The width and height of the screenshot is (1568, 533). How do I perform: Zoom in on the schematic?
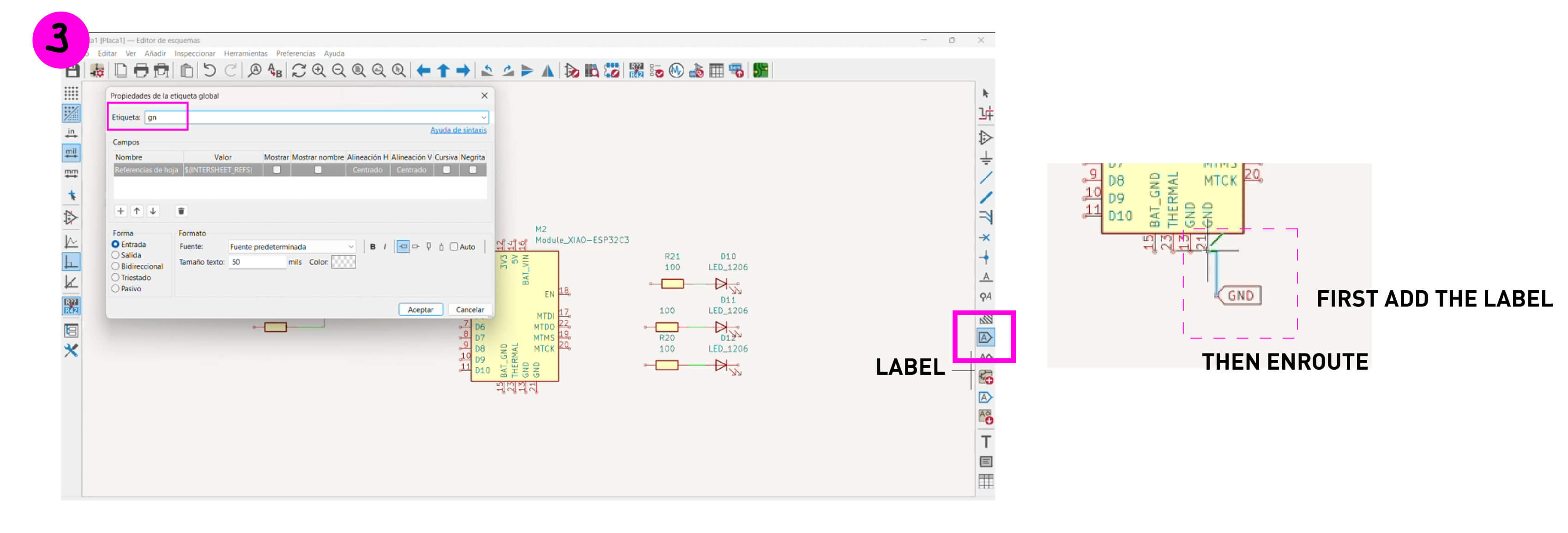click(x=318, y=71)
